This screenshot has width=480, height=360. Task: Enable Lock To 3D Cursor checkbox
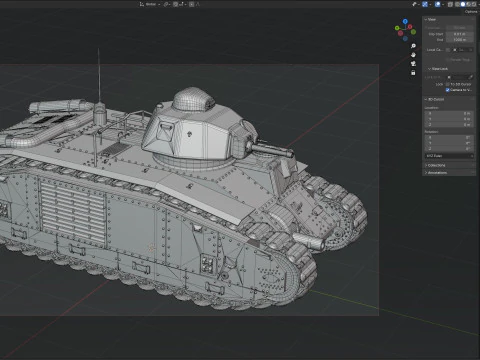coord(448,84)
